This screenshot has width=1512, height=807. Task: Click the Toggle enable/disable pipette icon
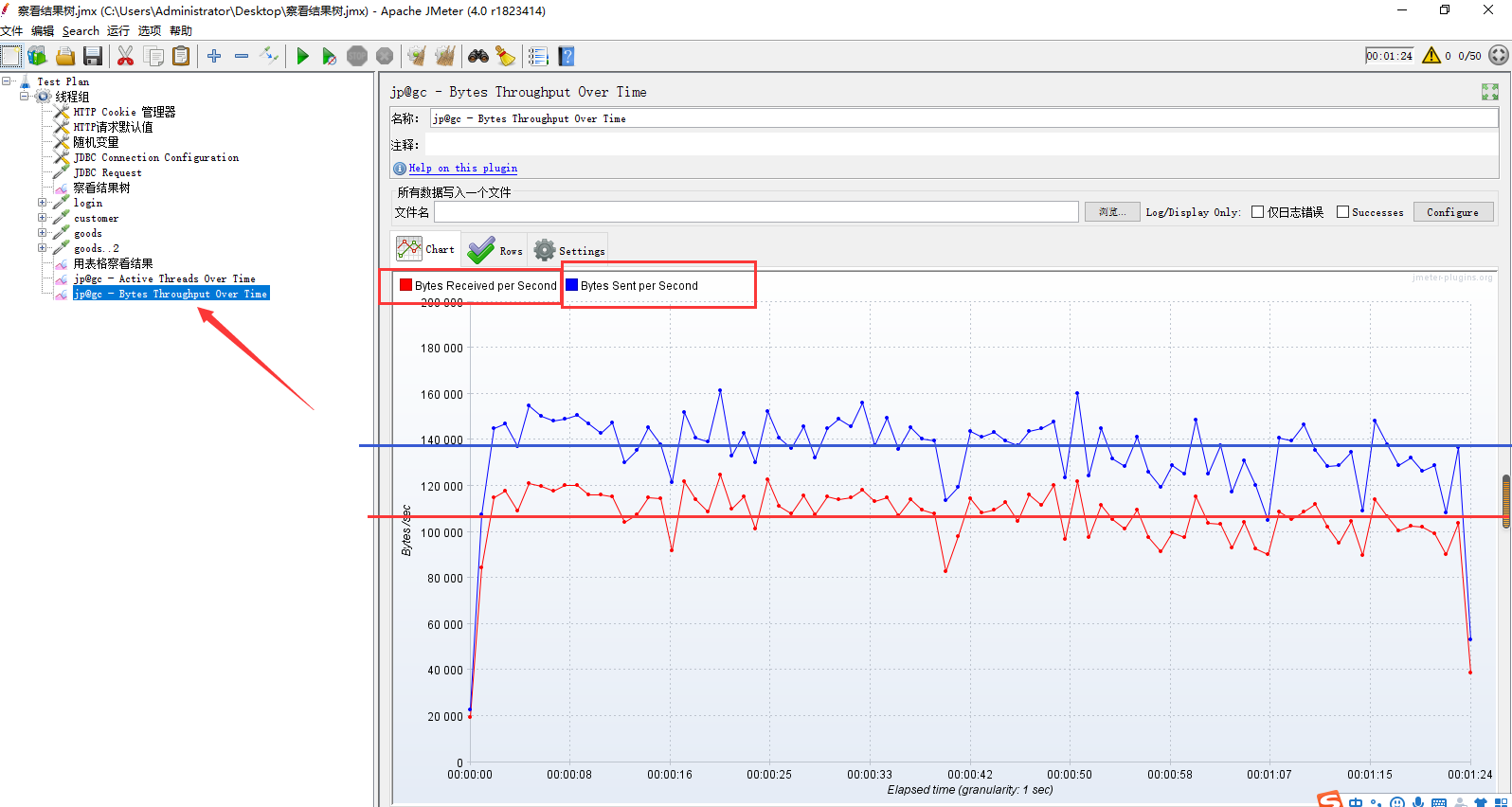tap(269, 56)
